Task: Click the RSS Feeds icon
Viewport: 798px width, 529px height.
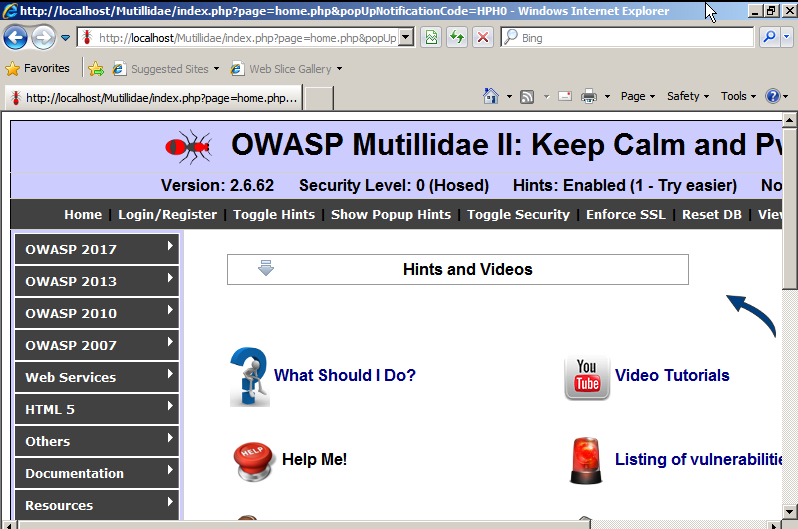Action: pyautogui.click(x=527, y=96)
